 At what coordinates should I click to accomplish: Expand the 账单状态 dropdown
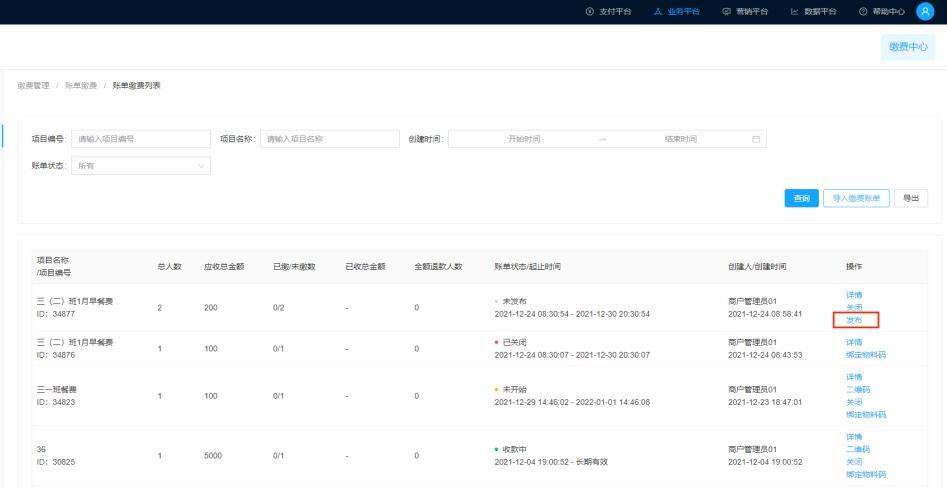coord(141,165)
